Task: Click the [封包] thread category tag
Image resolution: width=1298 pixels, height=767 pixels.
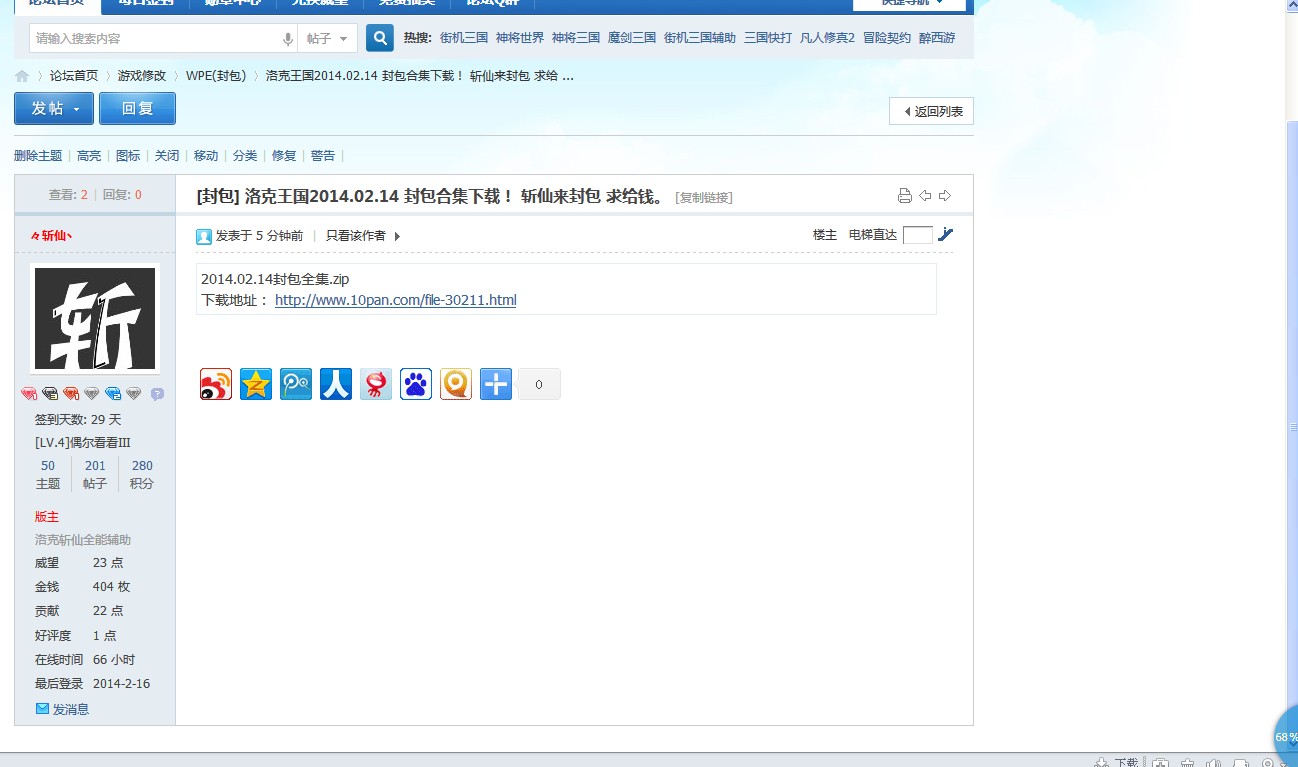Action: coord(218,196)
